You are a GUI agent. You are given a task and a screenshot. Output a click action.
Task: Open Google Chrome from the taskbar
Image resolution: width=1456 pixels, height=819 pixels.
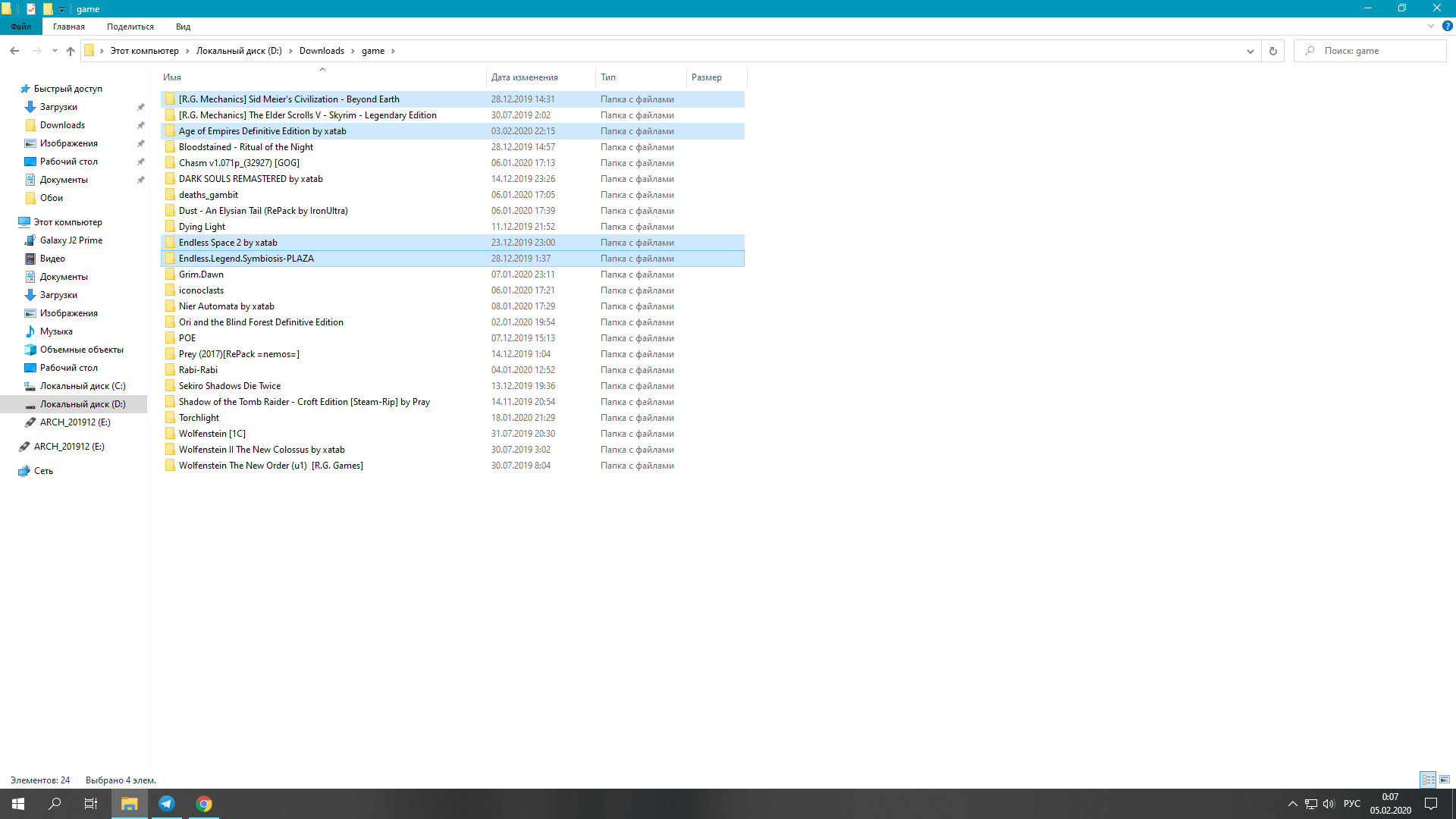pyautogui.click(x=204, y=804)
